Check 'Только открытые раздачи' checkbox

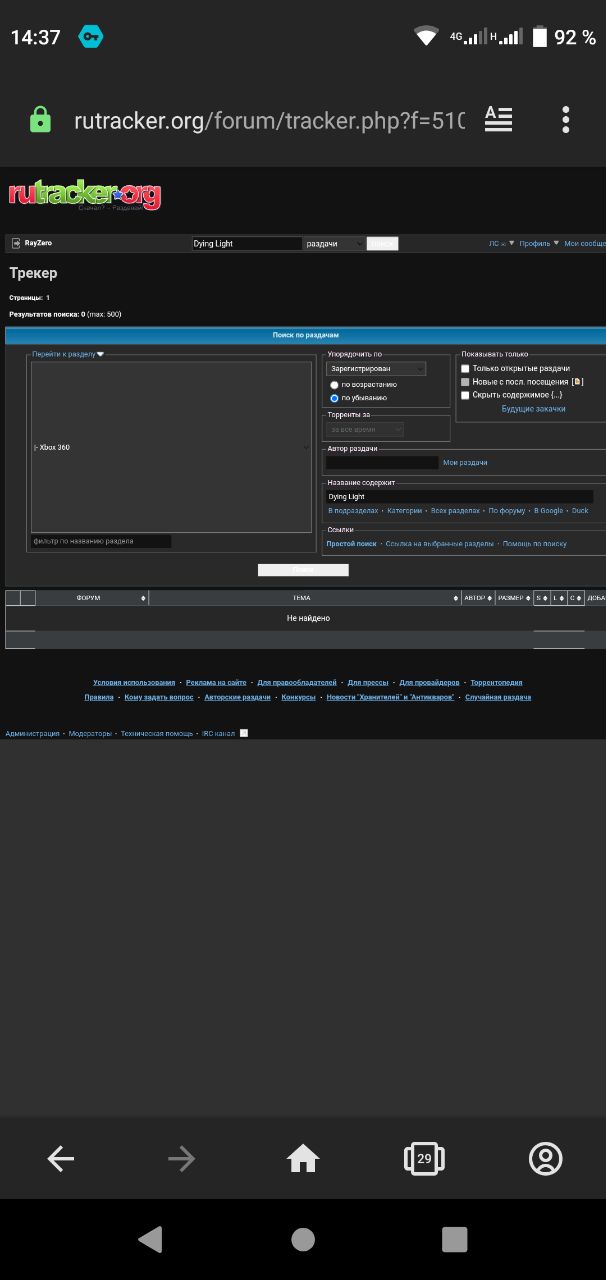tap(465, 369)
